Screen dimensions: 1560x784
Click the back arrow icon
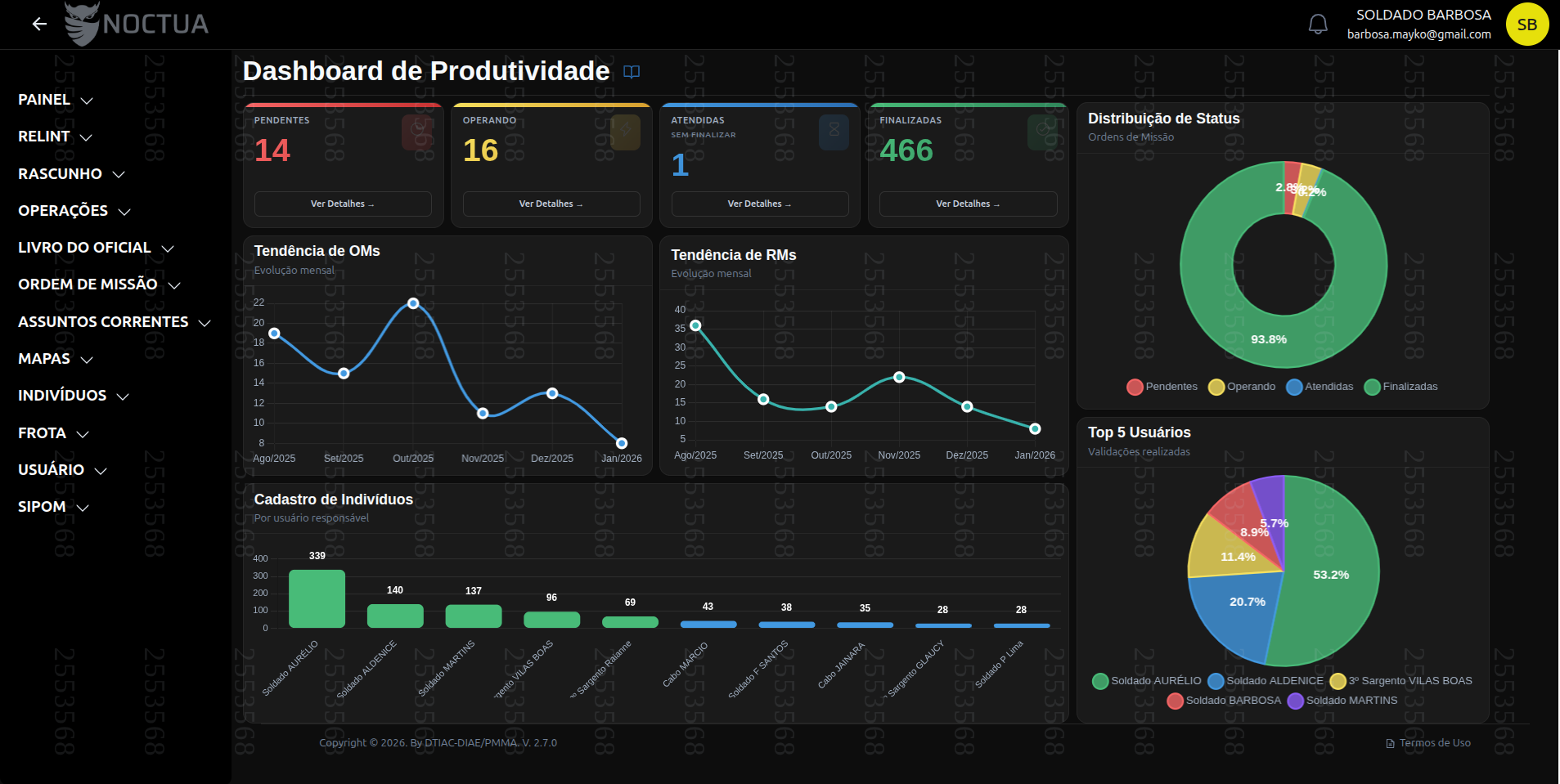pos(39,25)
